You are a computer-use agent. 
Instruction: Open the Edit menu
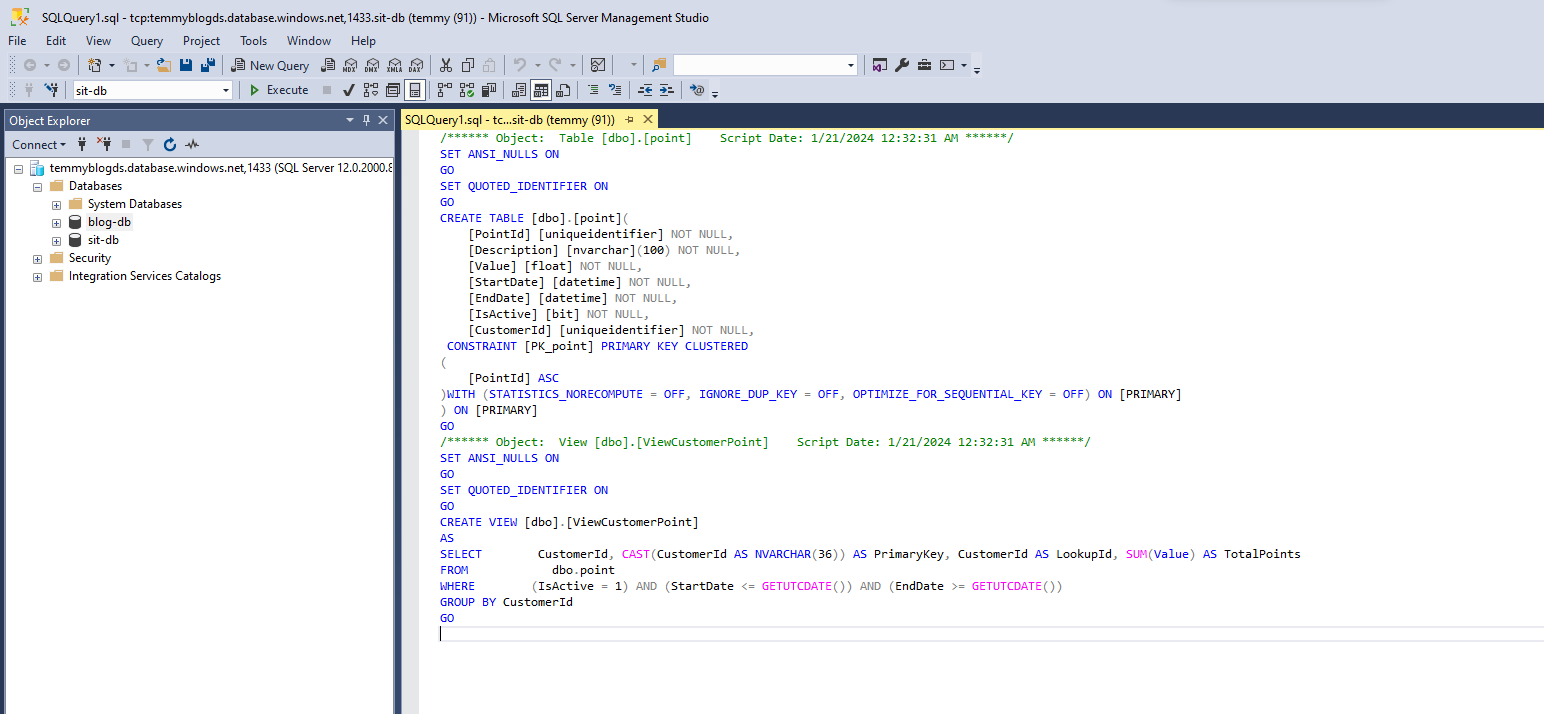click(x=56, y=41)
